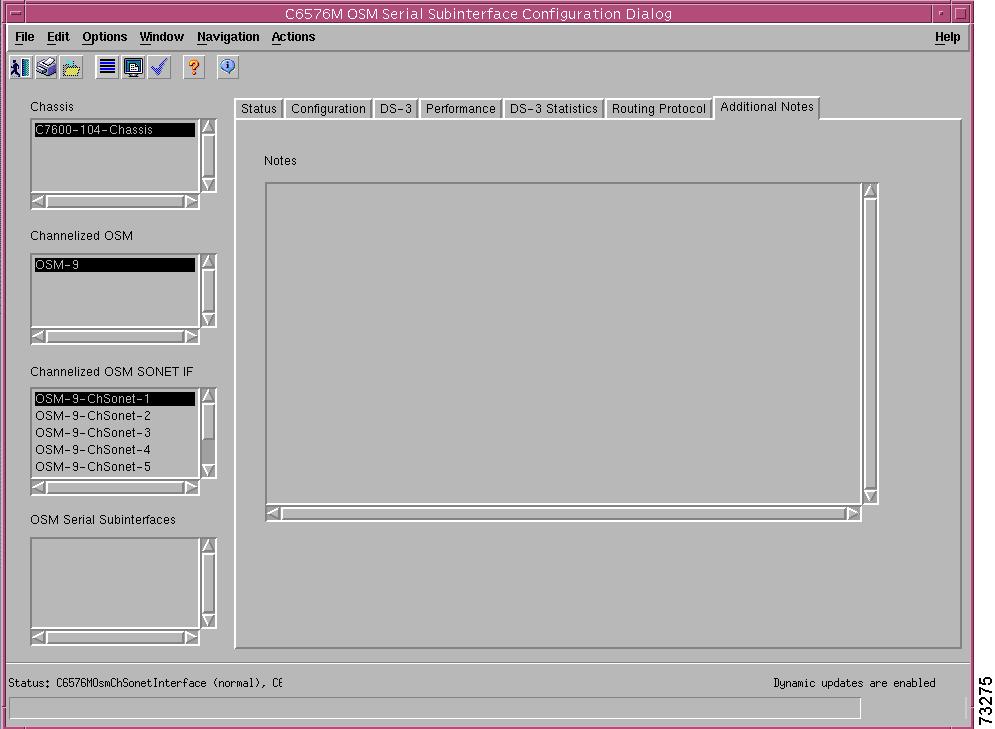Open the Actions menu
The image size is (995, 729).
[293, 37]
